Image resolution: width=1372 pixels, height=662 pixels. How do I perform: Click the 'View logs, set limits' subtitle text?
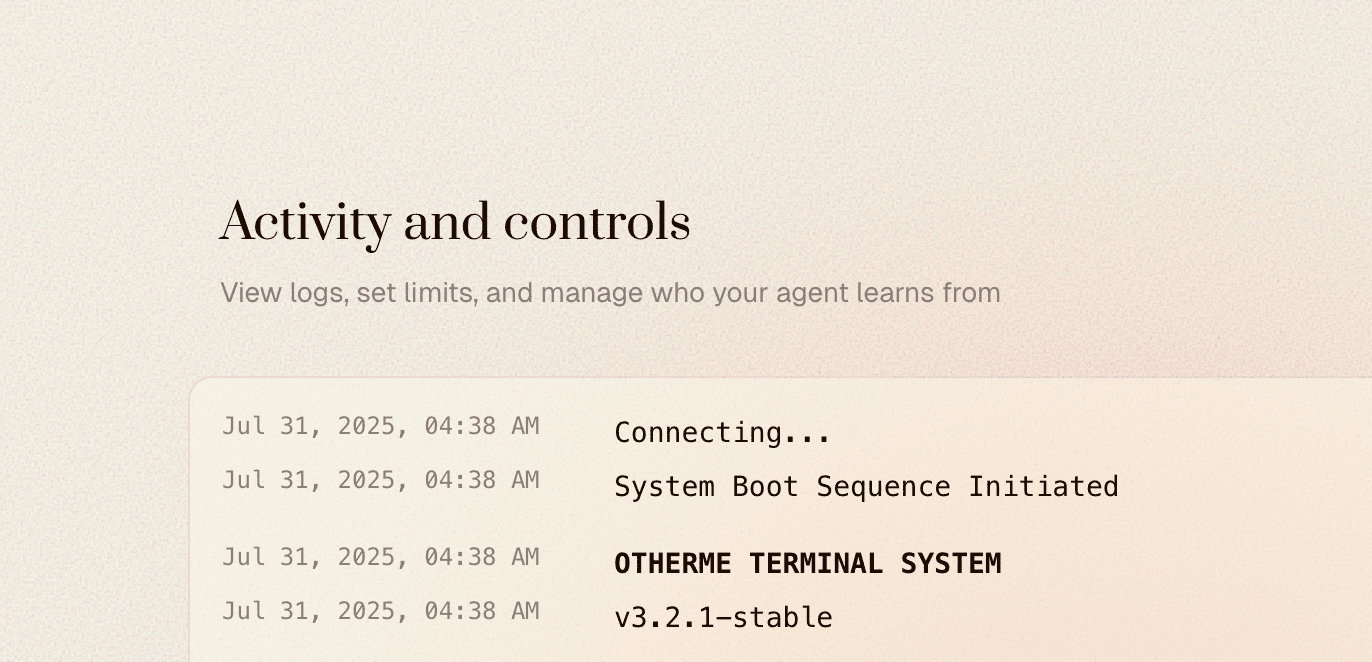pos(610,293)
